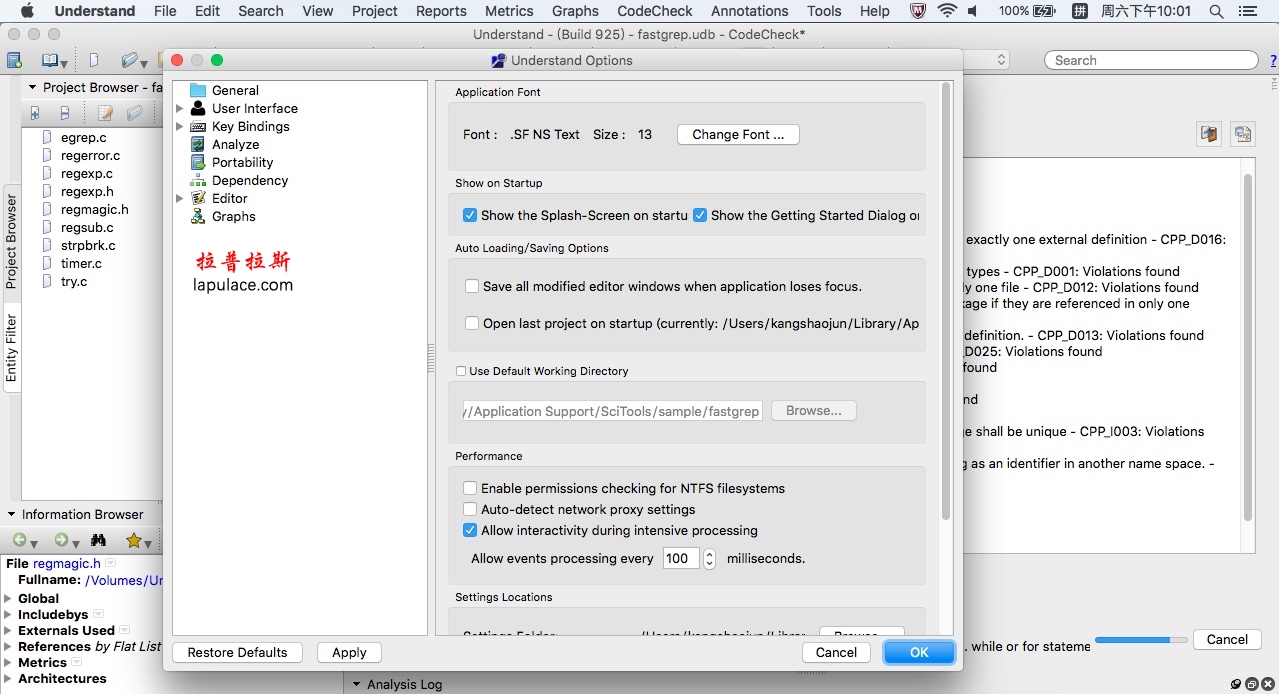The image size is (1279, 694).
Task: Click the Analyze category icon
Action: pos(198,144)
